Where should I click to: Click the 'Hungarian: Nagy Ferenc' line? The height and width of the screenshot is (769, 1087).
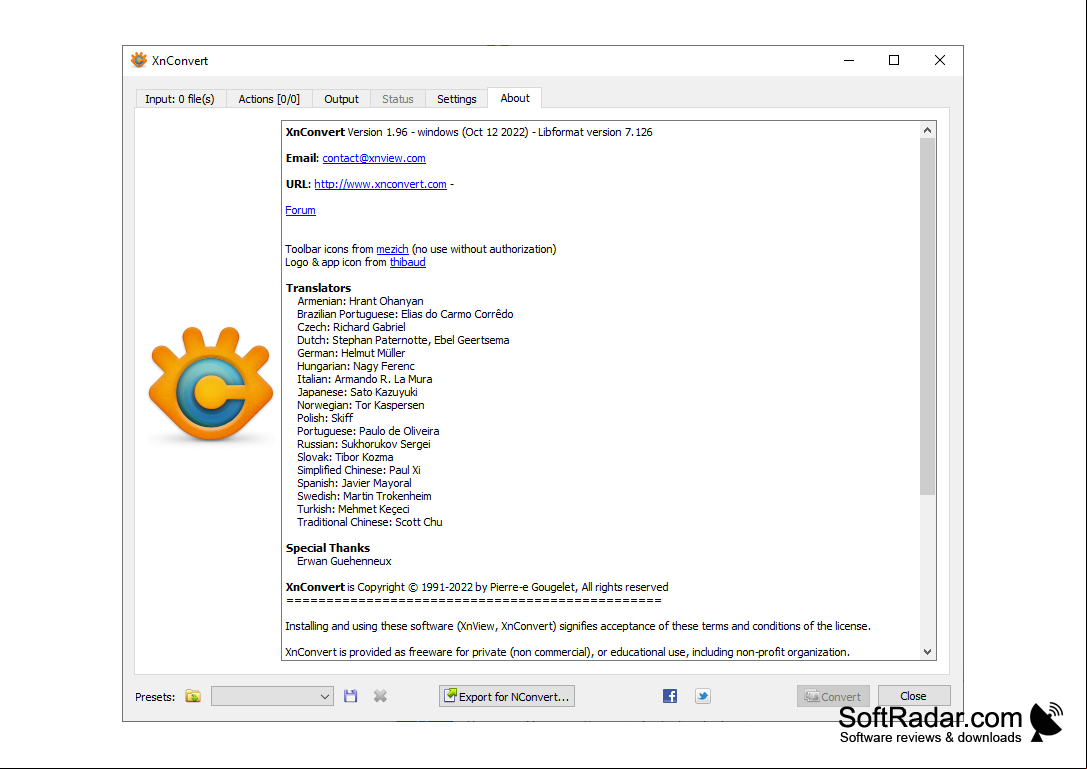(x=356, y=366)
